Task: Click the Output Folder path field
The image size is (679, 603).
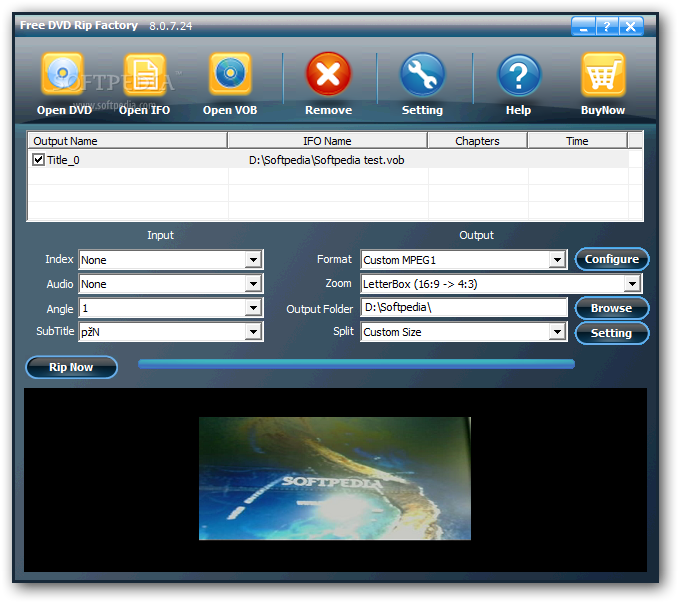Action: (464, 308)
